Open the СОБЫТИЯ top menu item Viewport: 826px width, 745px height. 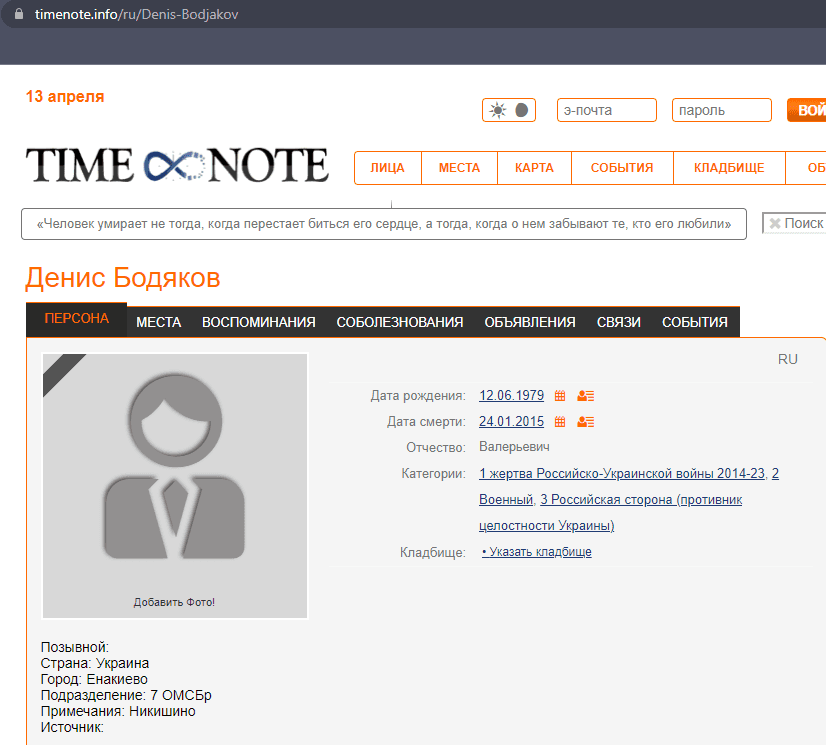(622, 168)
